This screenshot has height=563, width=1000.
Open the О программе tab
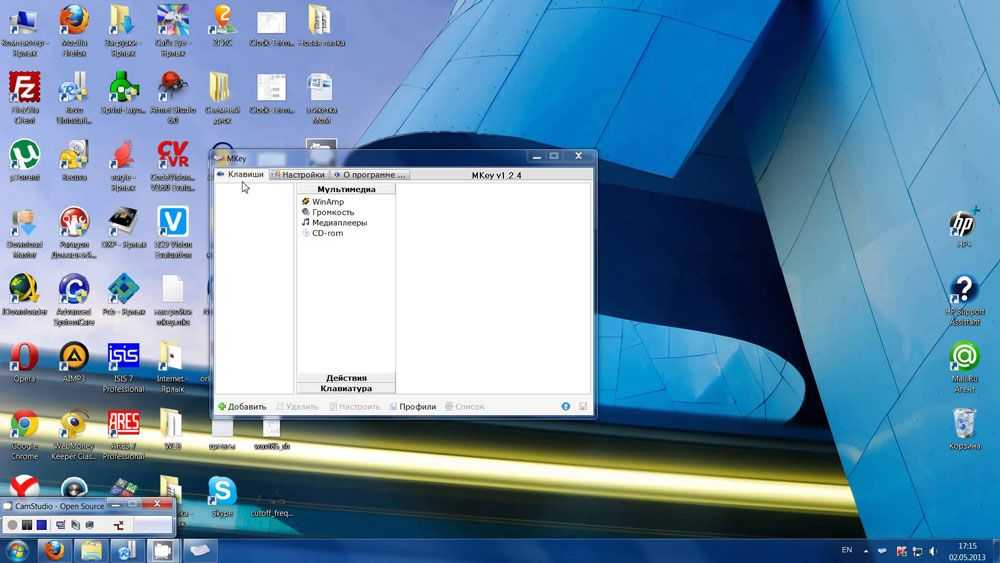pos(370,175)
